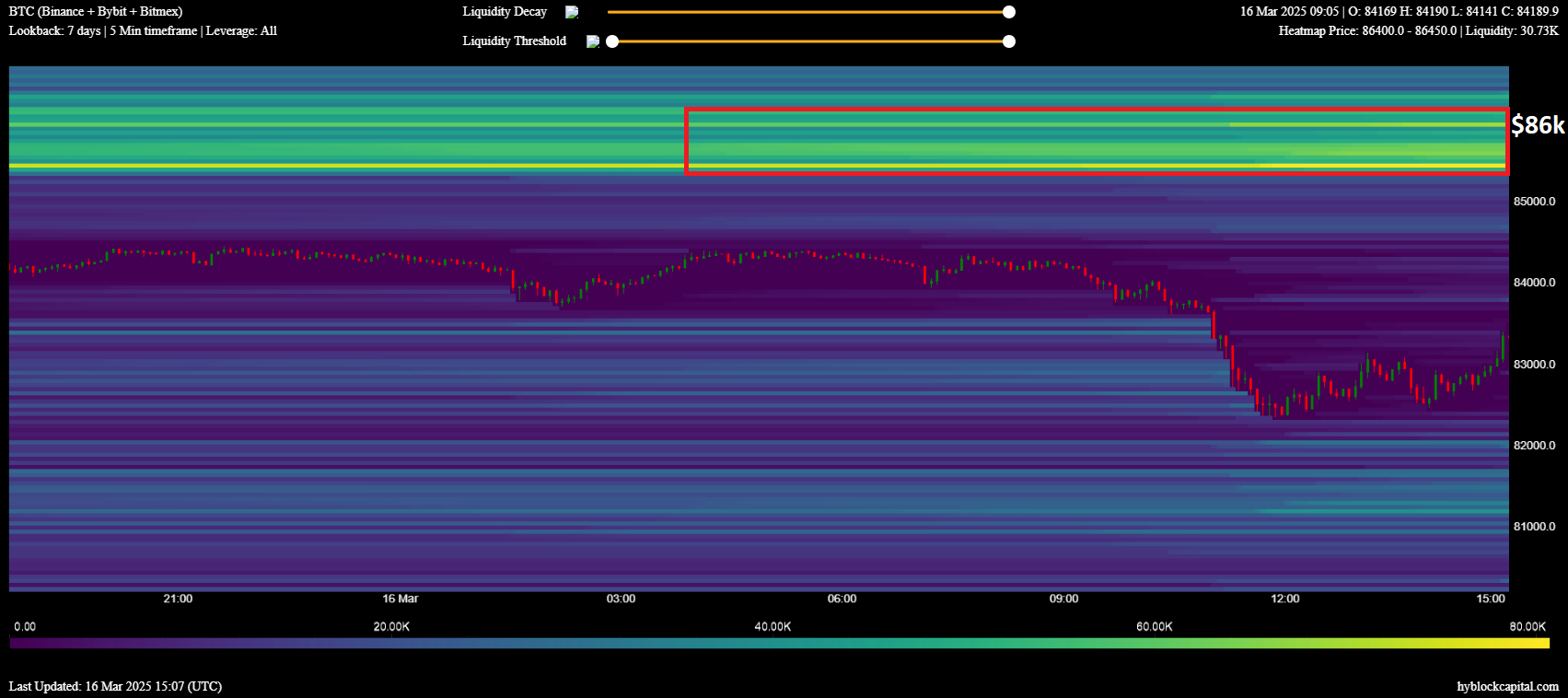Select the 09:00 time axis marker
The image size is (1568, 698).
click(1063, 599)
